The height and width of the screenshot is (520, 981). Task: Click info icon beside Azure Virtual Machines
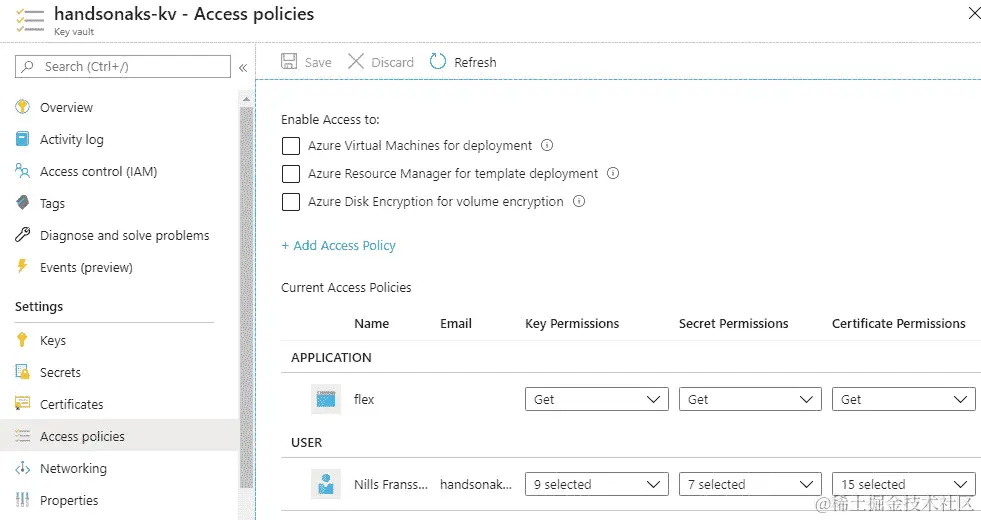tap(547, 145)
